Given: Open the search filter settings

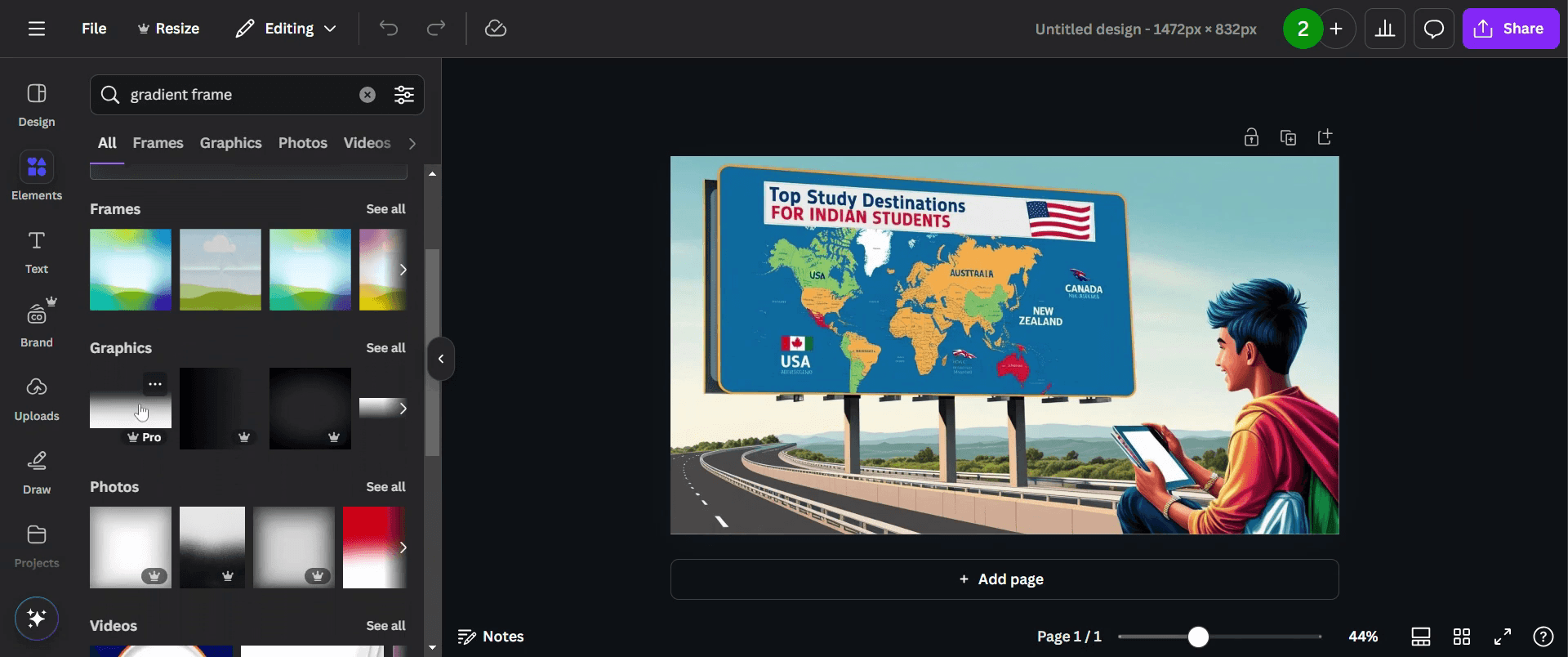Looking at the screenshot, I should (404, 95).
